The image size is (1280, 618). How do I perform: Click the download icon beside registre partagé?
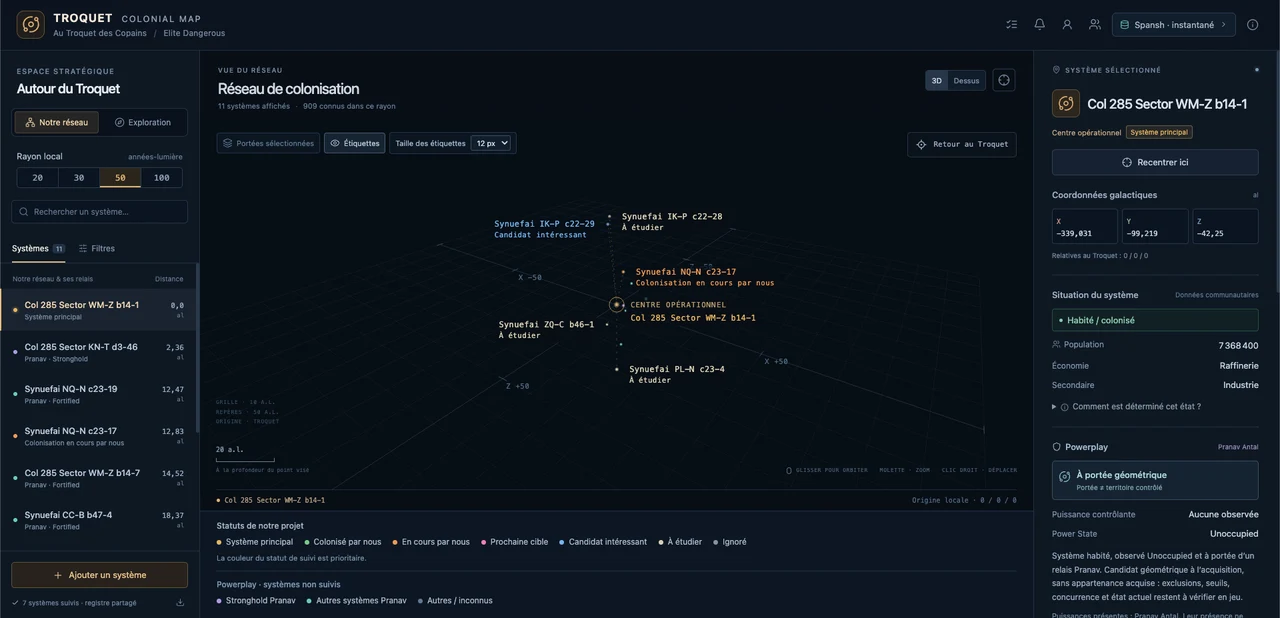(x=180, y=603)
